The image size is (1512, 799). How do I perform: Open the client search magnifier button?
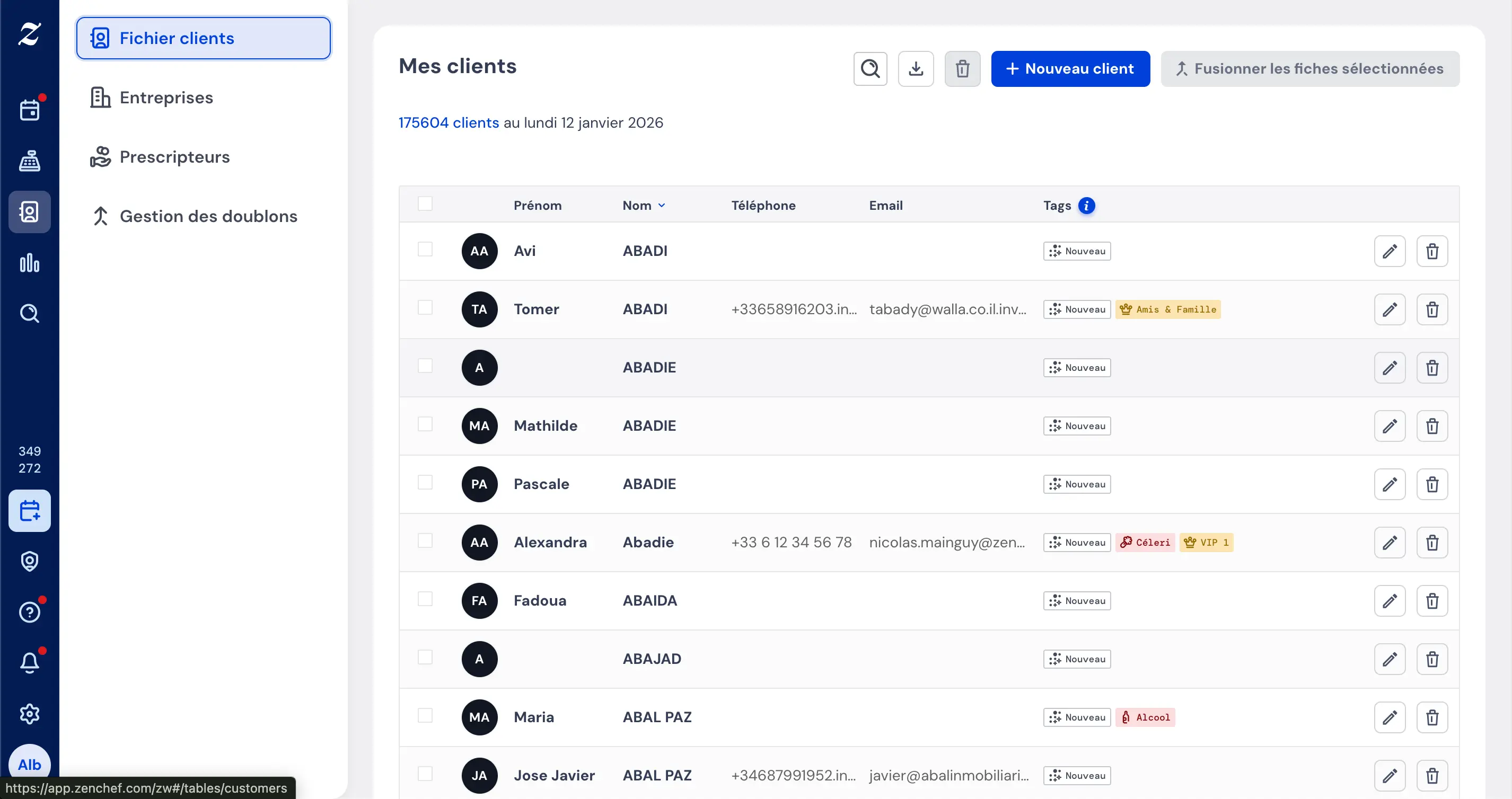870,69
